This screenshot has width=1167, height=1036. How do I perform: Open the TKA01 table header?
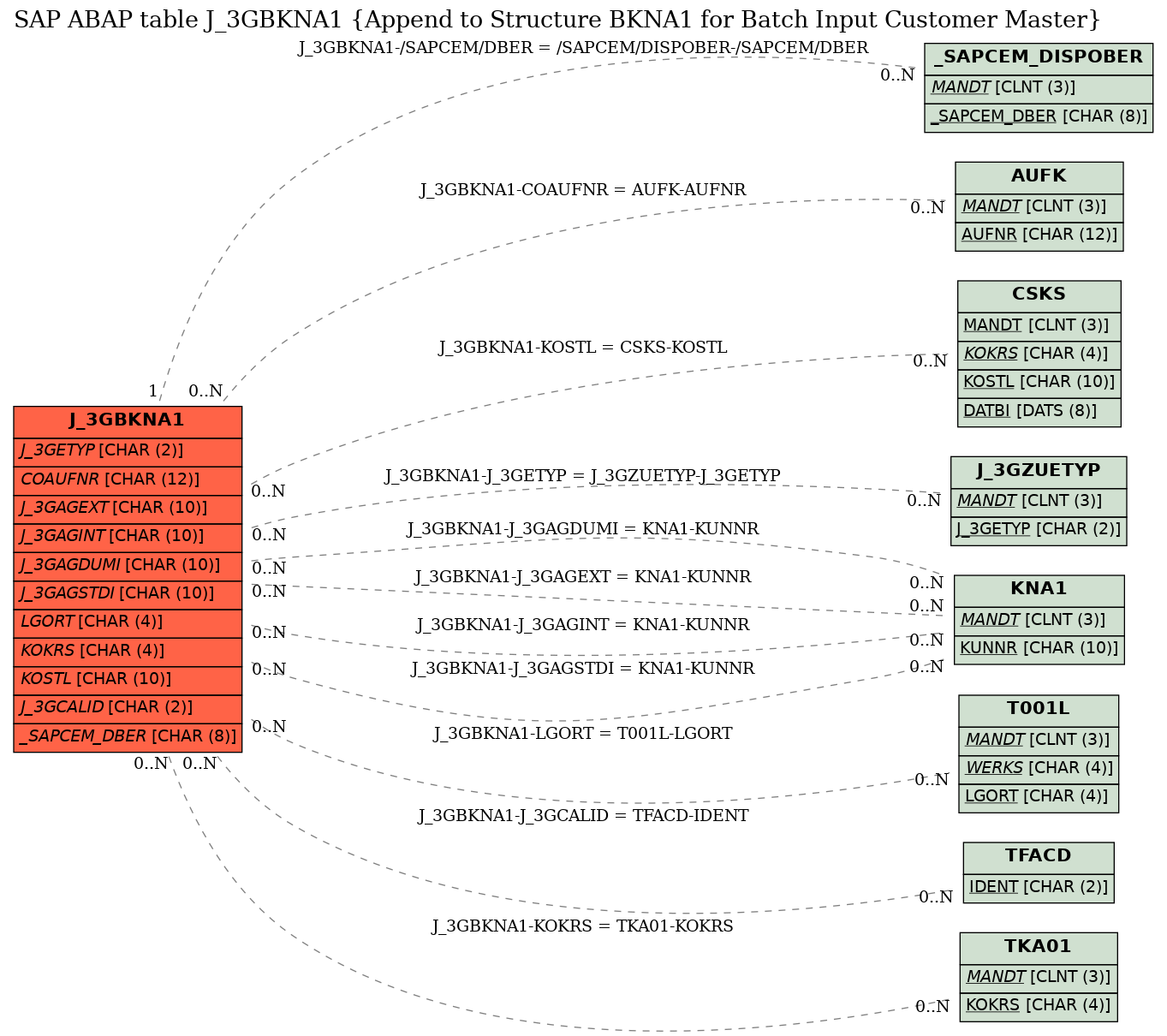click(x=1039, y=948)
